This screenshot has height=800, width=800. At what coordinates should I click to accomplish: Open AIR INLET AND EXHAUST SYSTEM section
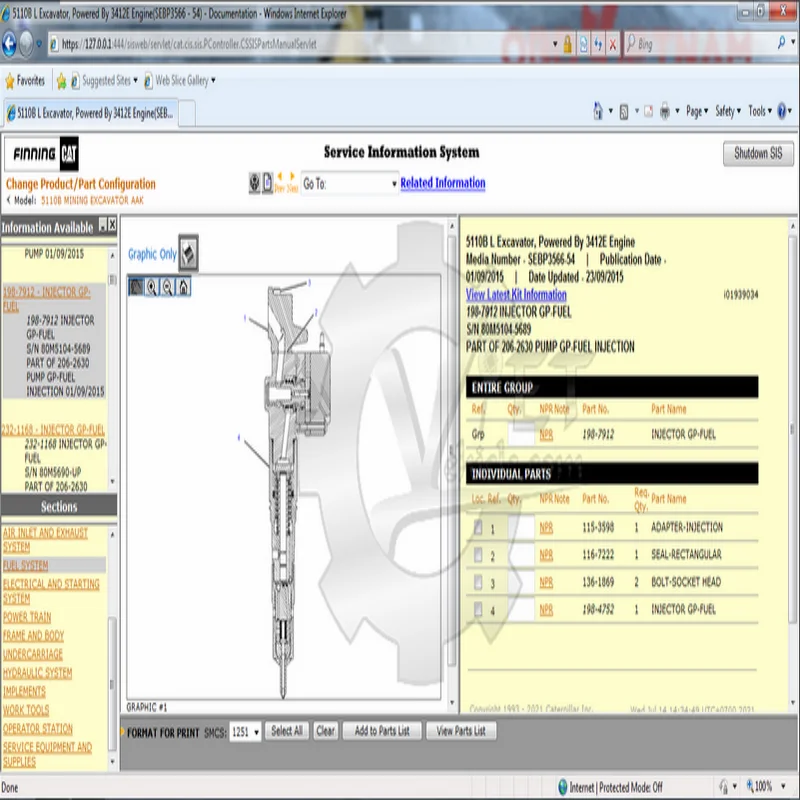tap(45, 540)
